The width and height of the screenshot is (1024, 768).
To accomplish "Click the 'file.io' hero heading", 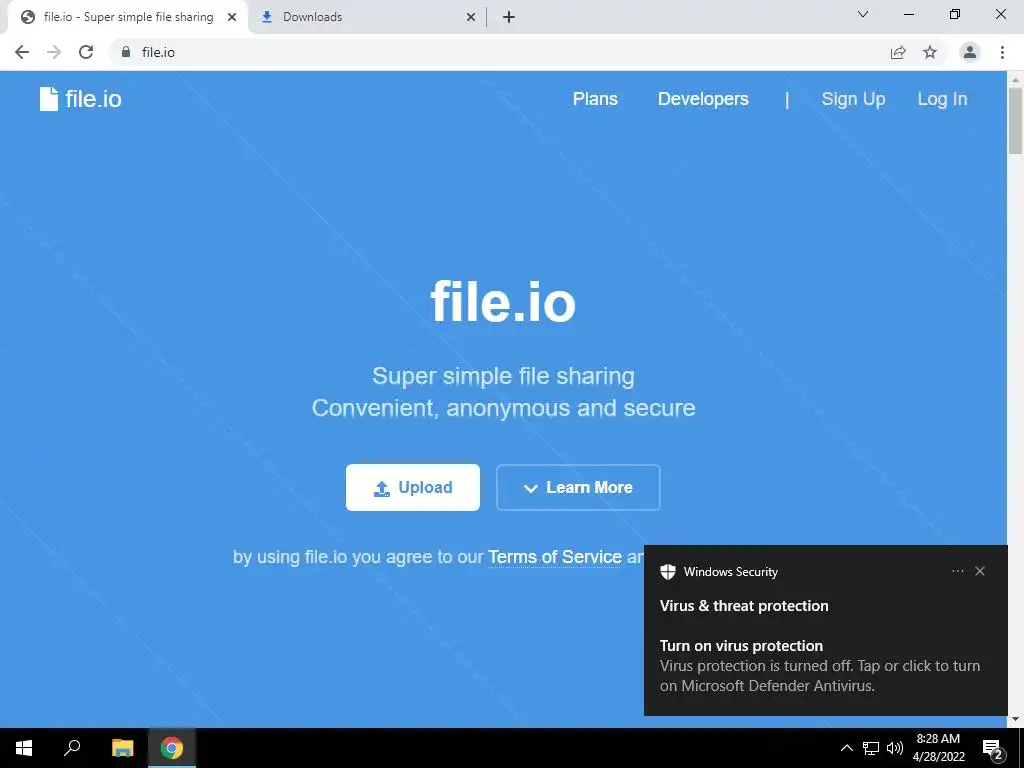I will point(503,302).
